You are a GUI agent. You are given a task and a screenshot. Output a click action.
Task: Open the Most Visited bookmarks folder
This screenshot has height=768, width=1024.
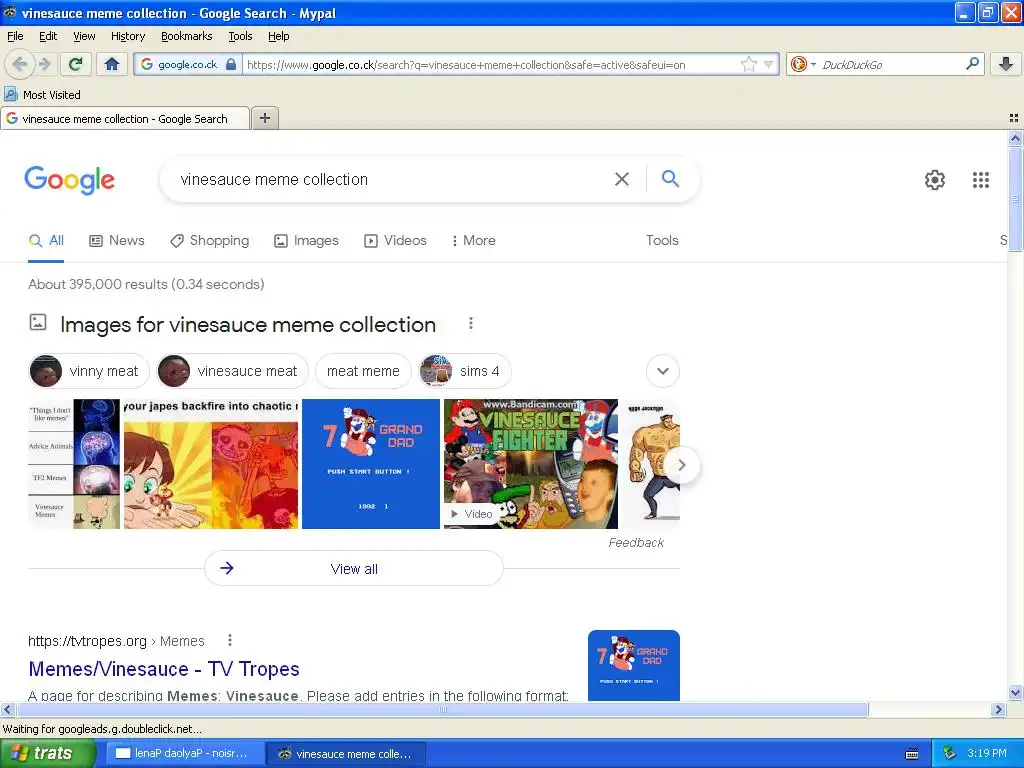coord(43,95)
